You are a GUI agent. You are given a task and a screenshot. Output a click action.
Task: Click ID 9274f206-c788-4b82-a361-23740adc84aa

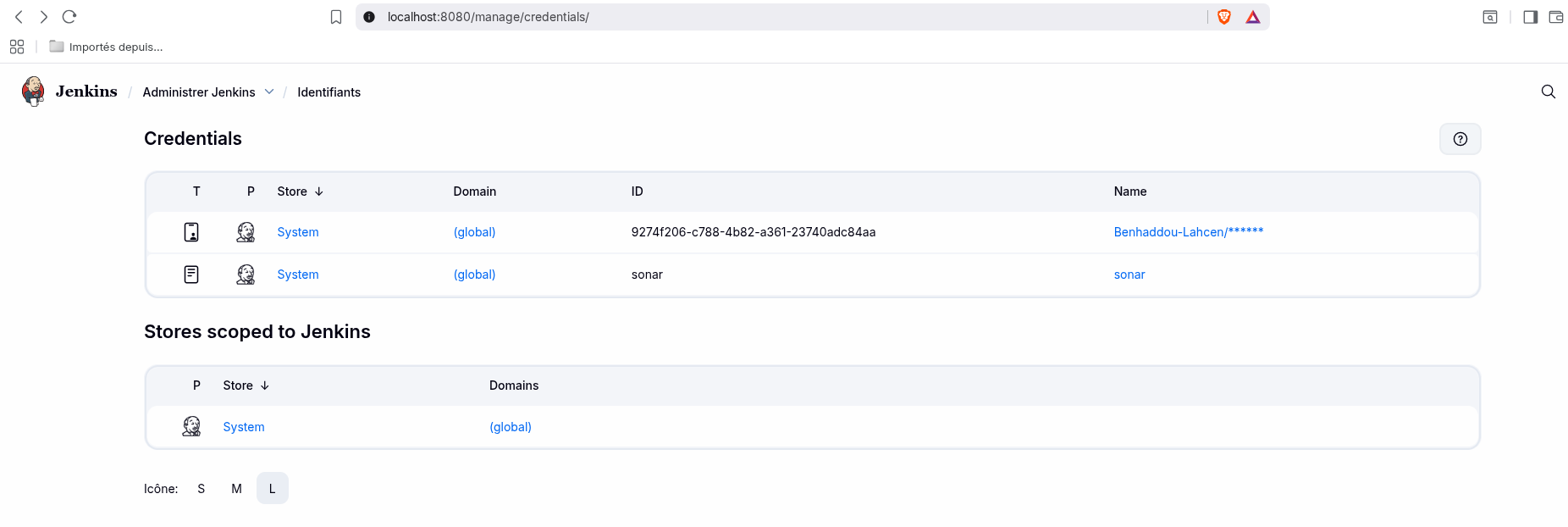point(754,232)
